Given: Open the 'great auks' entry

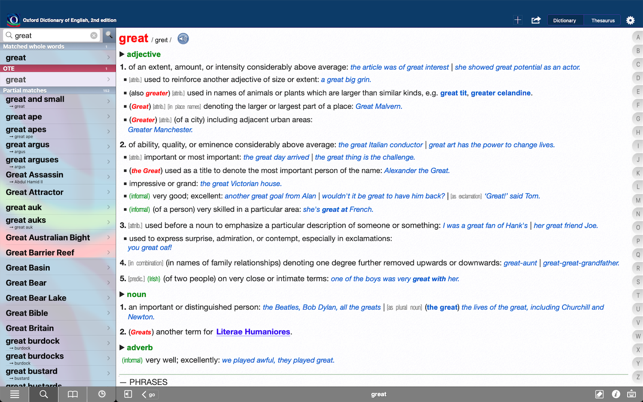Looking at the screenshot, I should click(58, 222).
